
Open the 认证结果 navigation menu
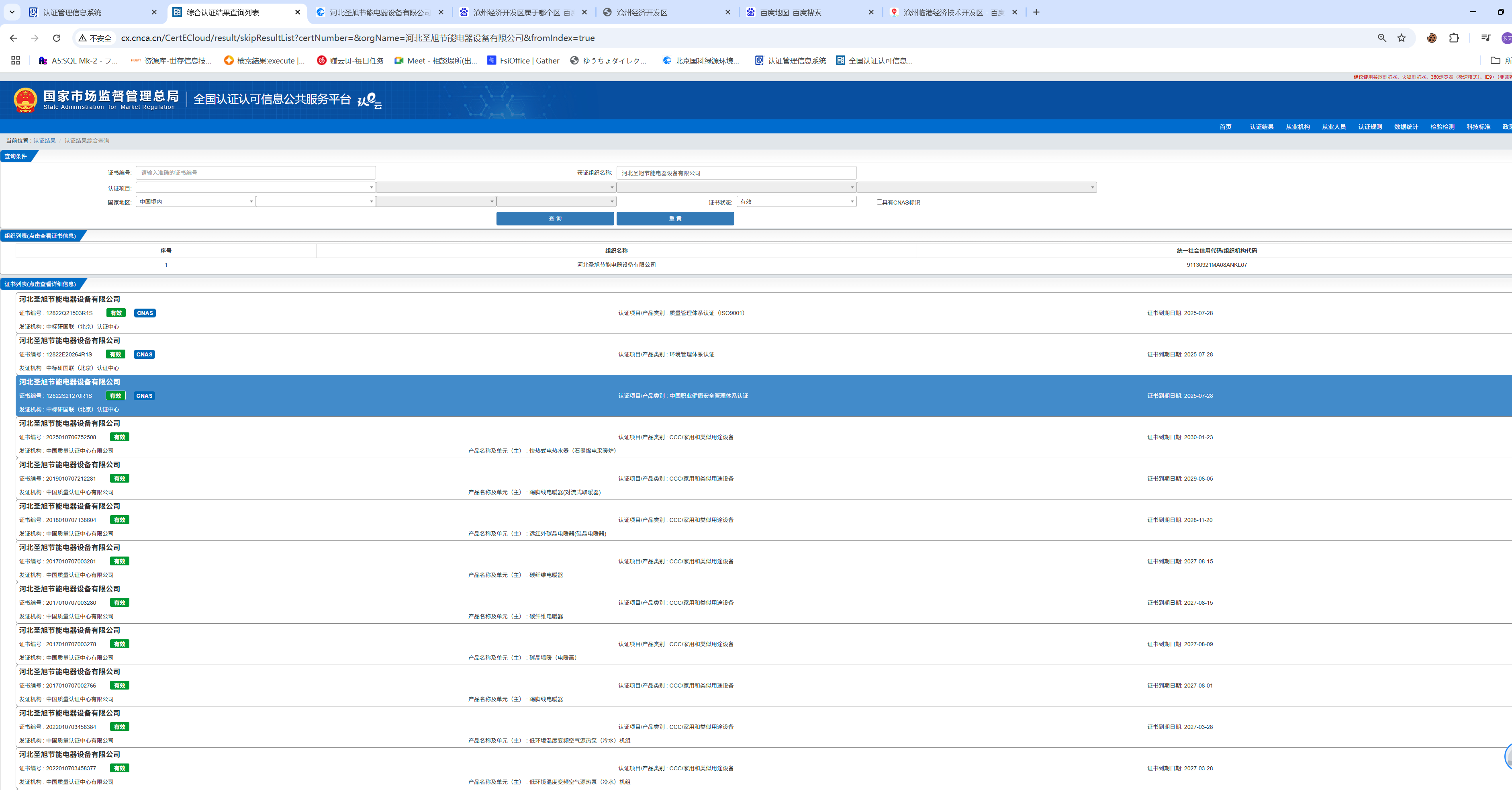(1261, 127)
